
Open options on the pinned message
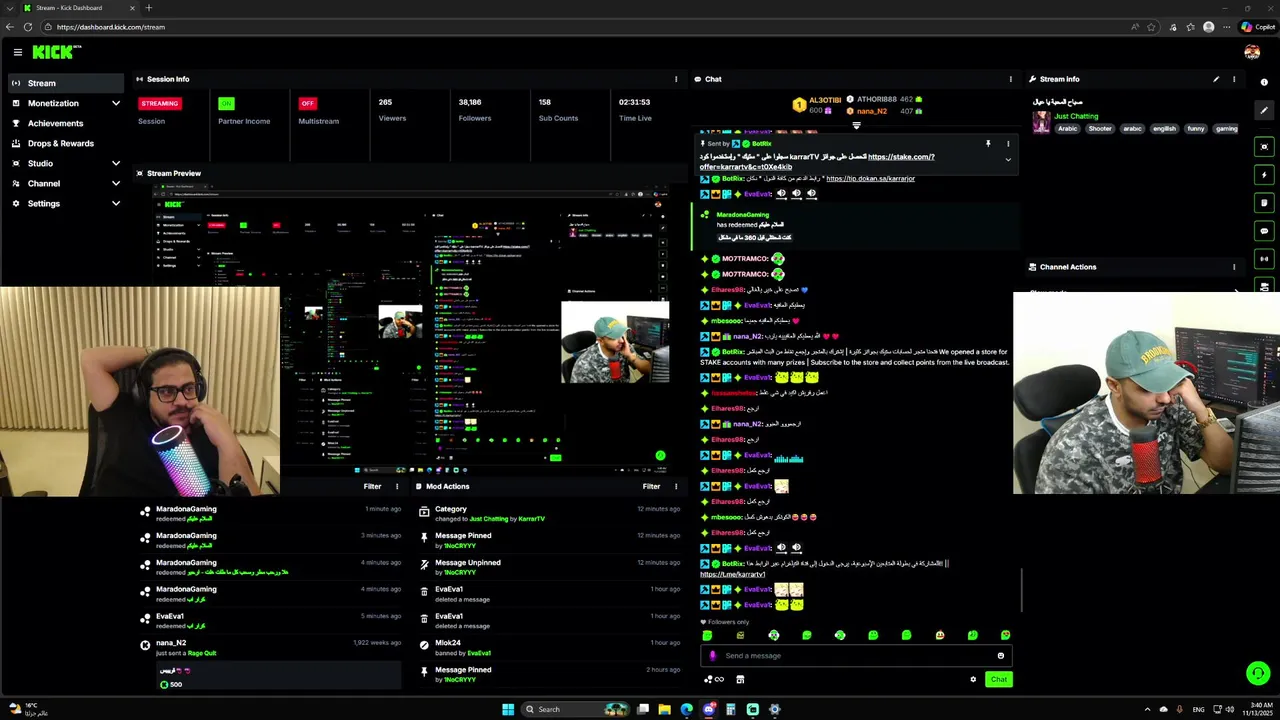[1008, 144]
